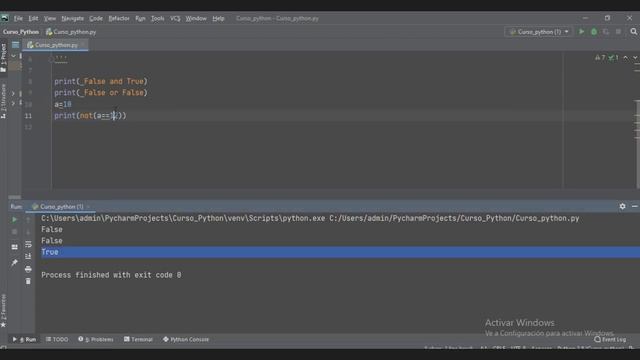This screenshot has width=640, height=360.
Task: Open the Project tool window sidebar tab
Action: click(x=4, y=58)
